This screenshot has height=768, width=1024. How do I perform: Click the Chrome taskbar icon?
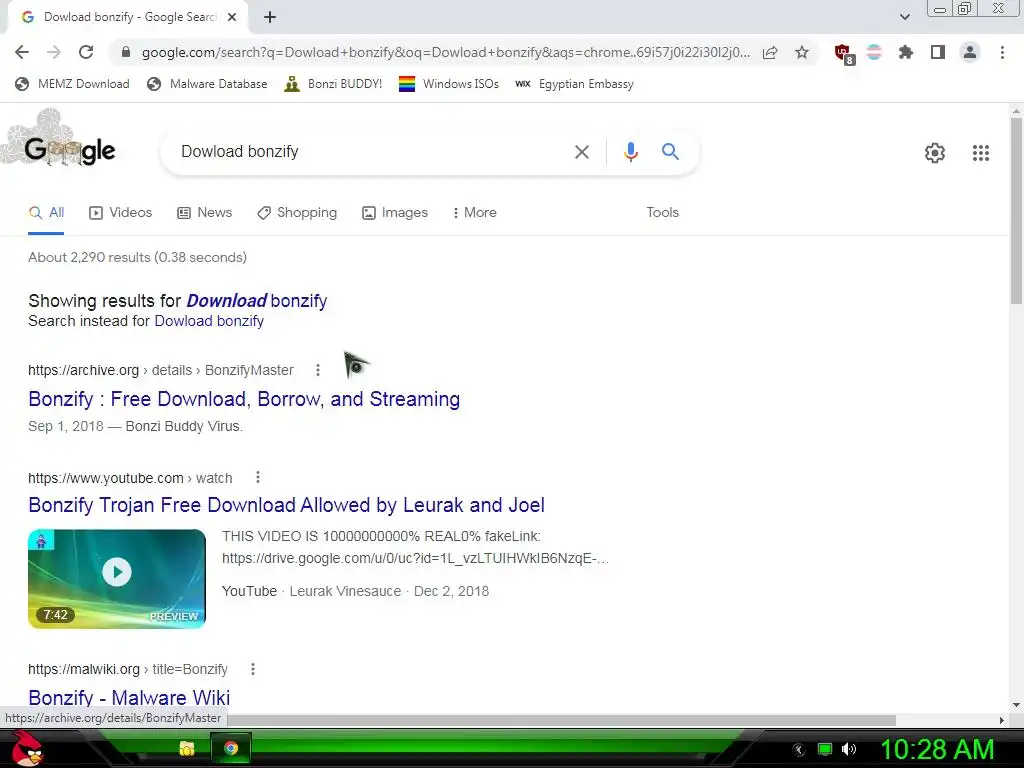click(x=231, y=748)
